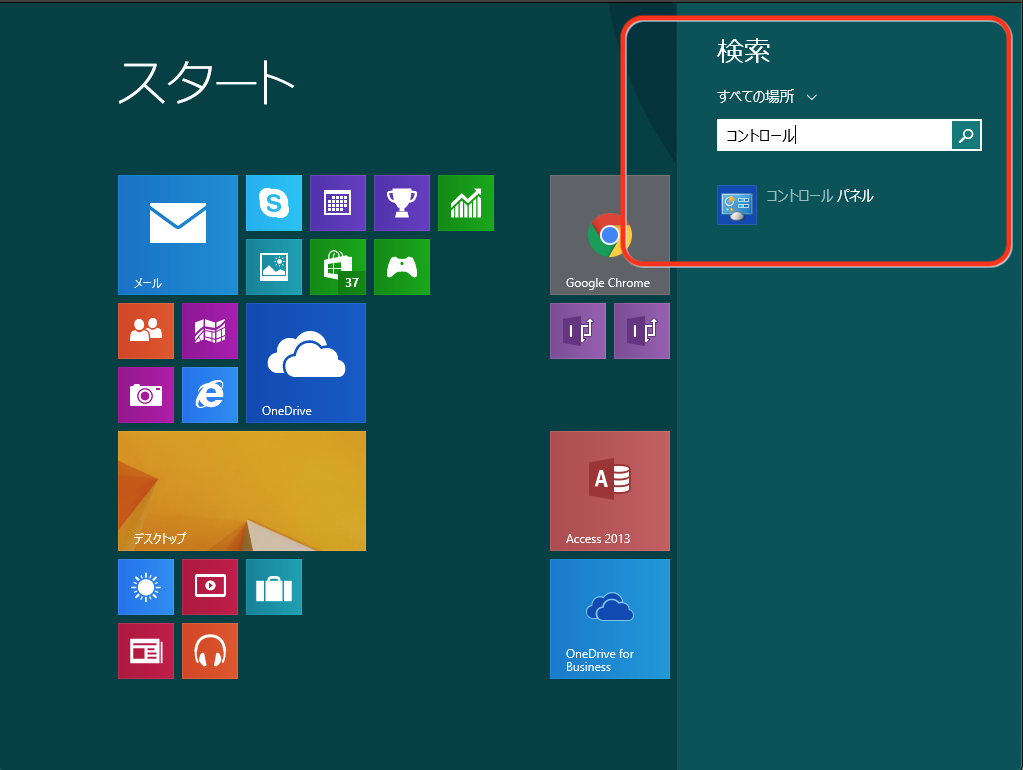Open the Music headphones tile

point(210,651)
